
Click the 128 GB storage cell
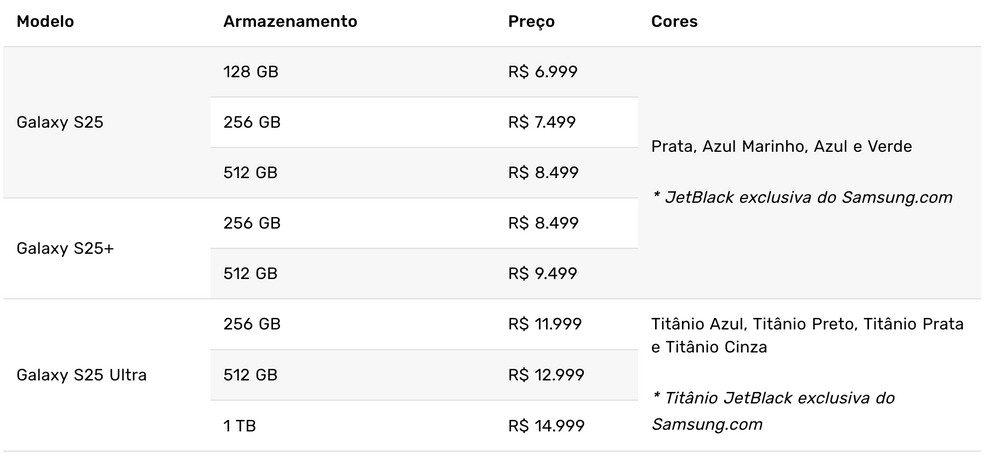point(251,71)
